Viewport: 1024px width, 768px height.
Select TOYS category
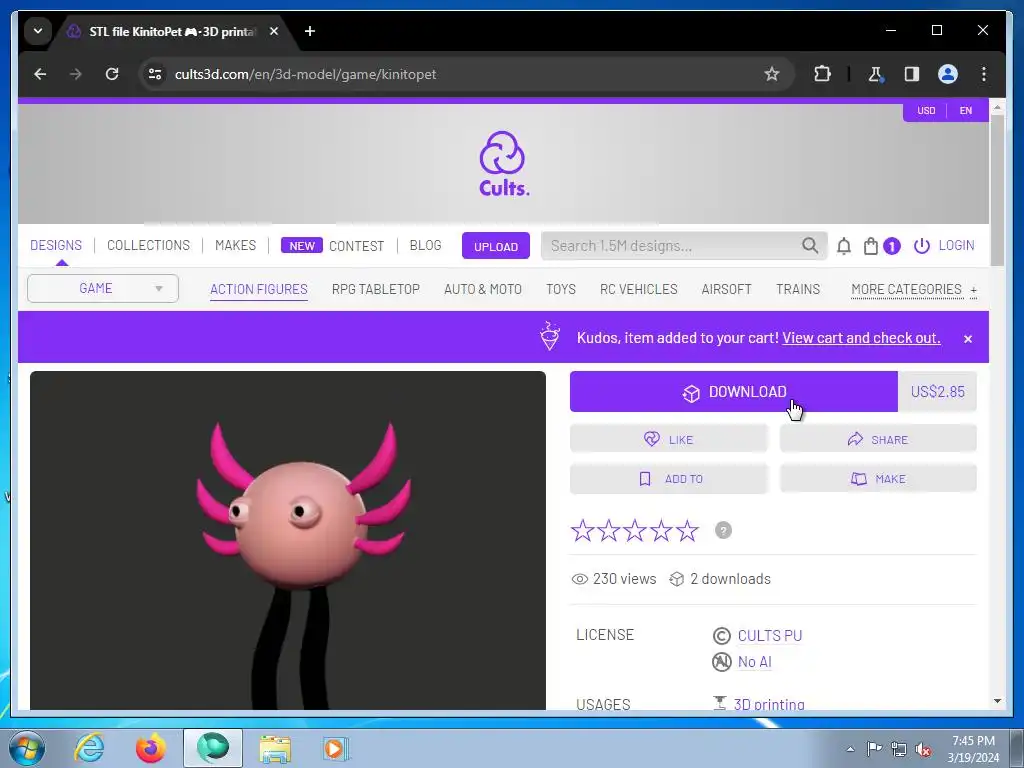(561, 289)
